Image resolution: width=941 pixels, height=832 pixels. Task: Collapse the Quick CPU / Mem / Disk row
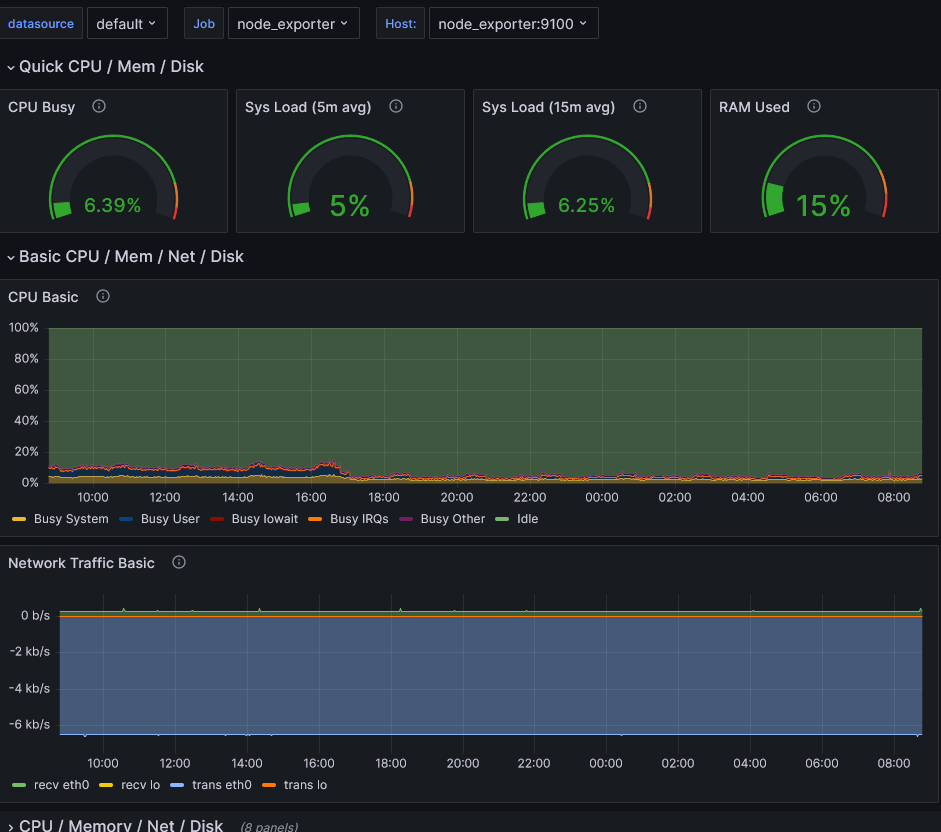(x=110, y=67)
